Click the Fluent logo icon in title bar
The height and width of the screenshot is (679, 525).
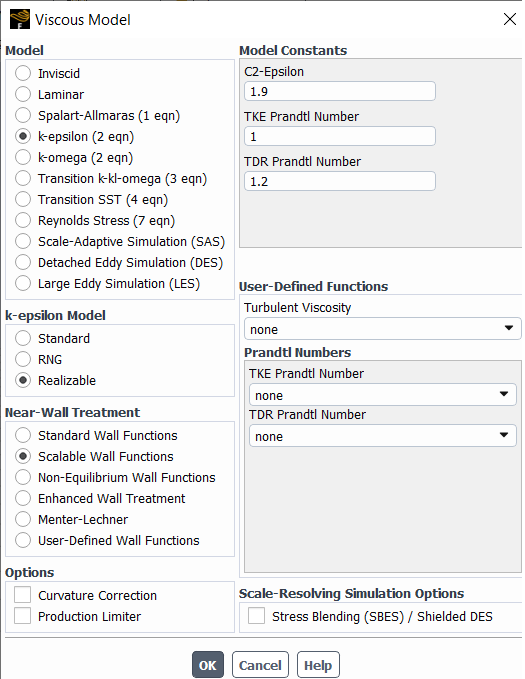click(x=20, y=19)
